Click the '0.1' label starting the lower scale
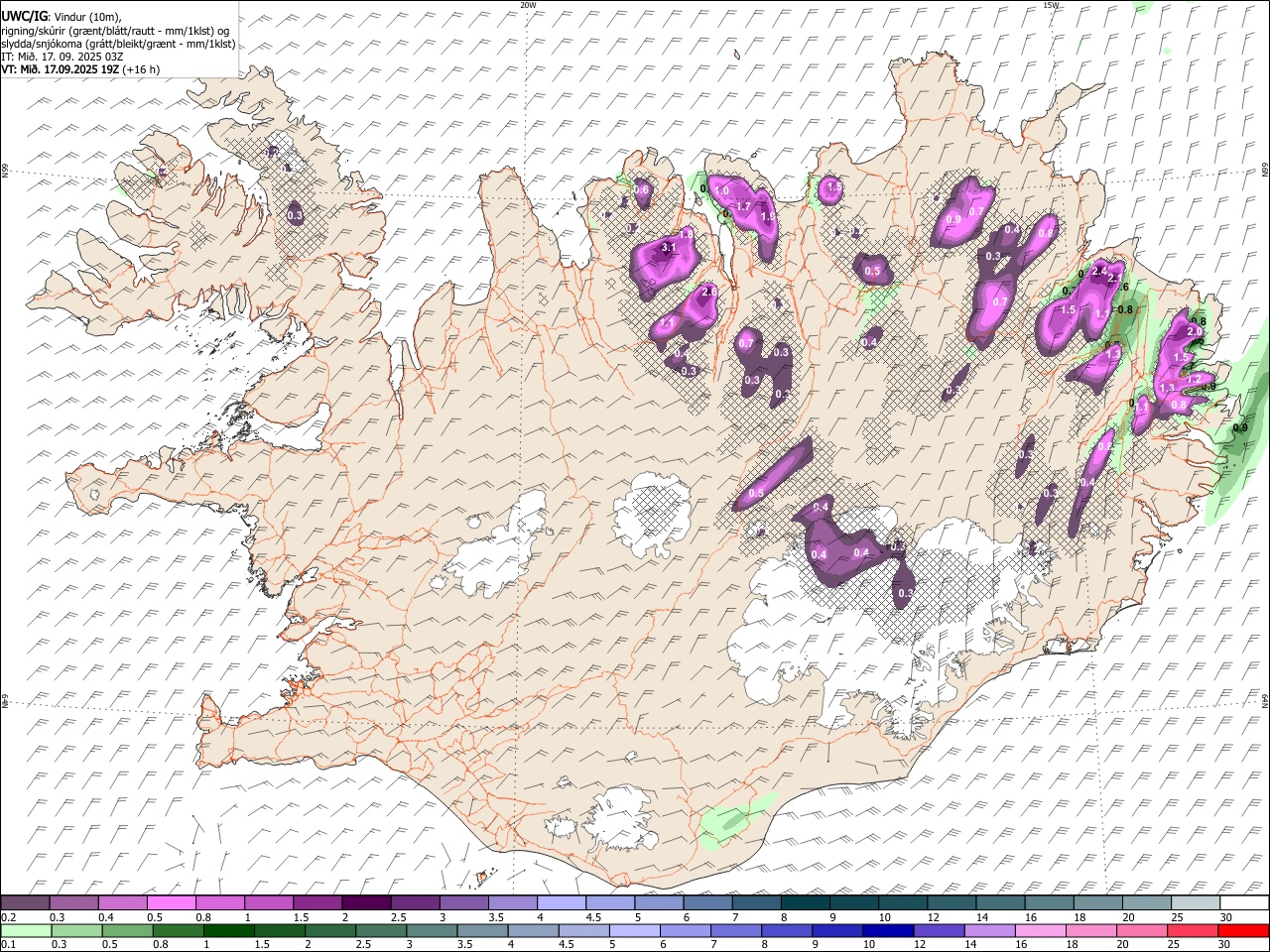The image size is (1270, 952). pos(8,944)
